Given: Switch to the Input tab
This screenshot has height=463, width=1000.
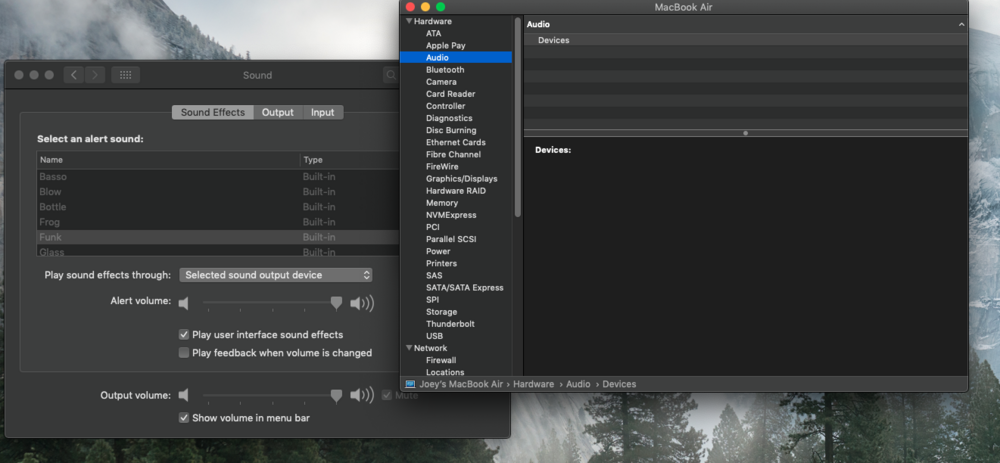Looking at the screenshot, I should point(322,113).
